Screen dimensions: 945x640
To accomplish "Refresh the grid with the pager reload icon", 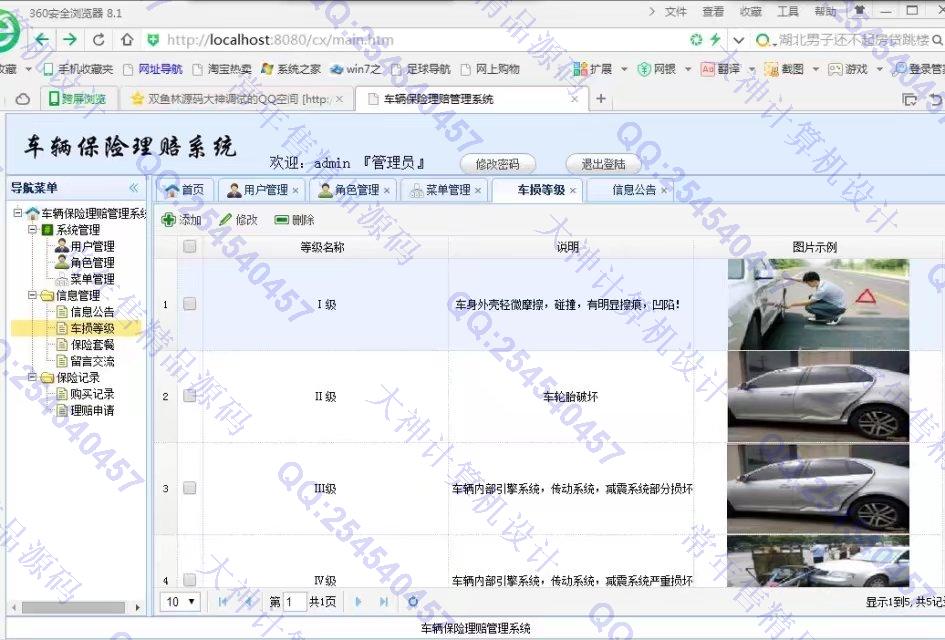I will pos(413,601).
